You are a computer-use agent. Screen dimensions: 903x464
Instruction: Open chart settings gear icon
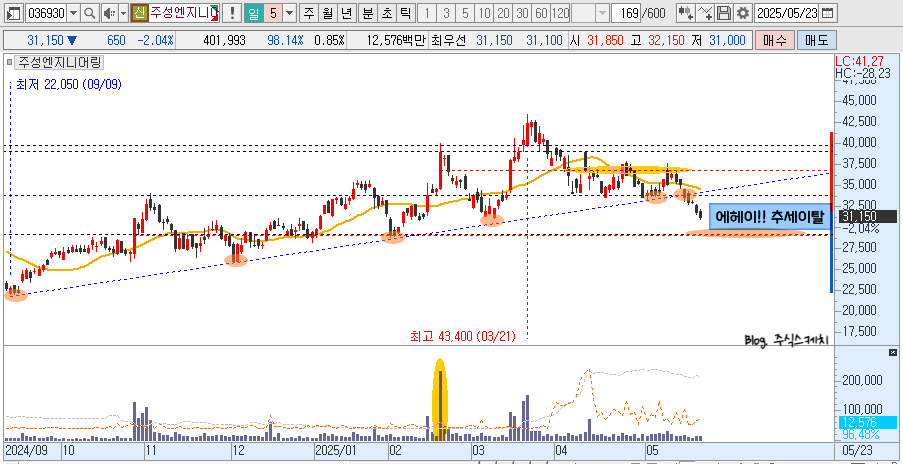coord(743,13)
